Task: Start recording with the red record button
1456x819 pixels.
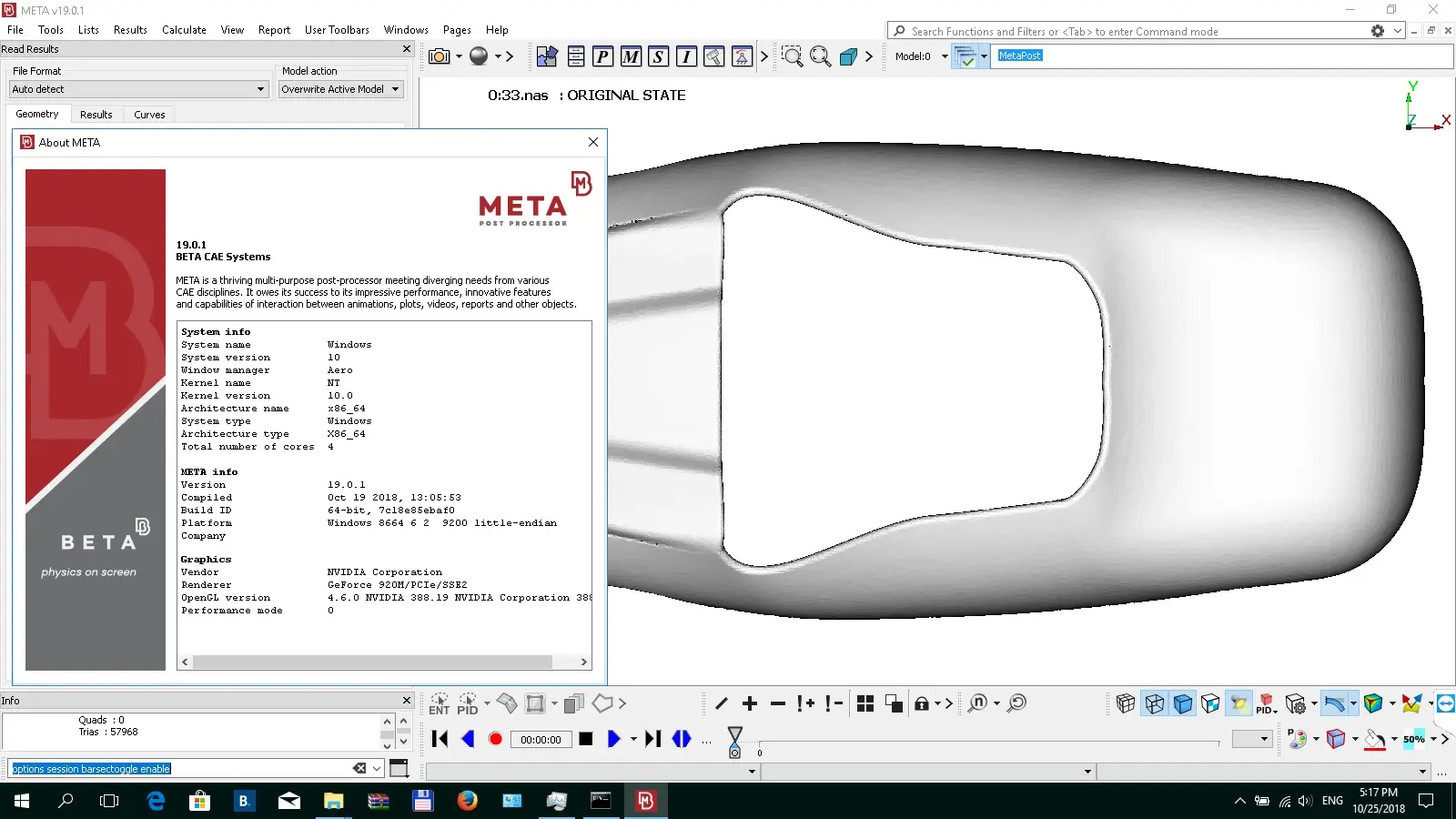Action: 495,738
